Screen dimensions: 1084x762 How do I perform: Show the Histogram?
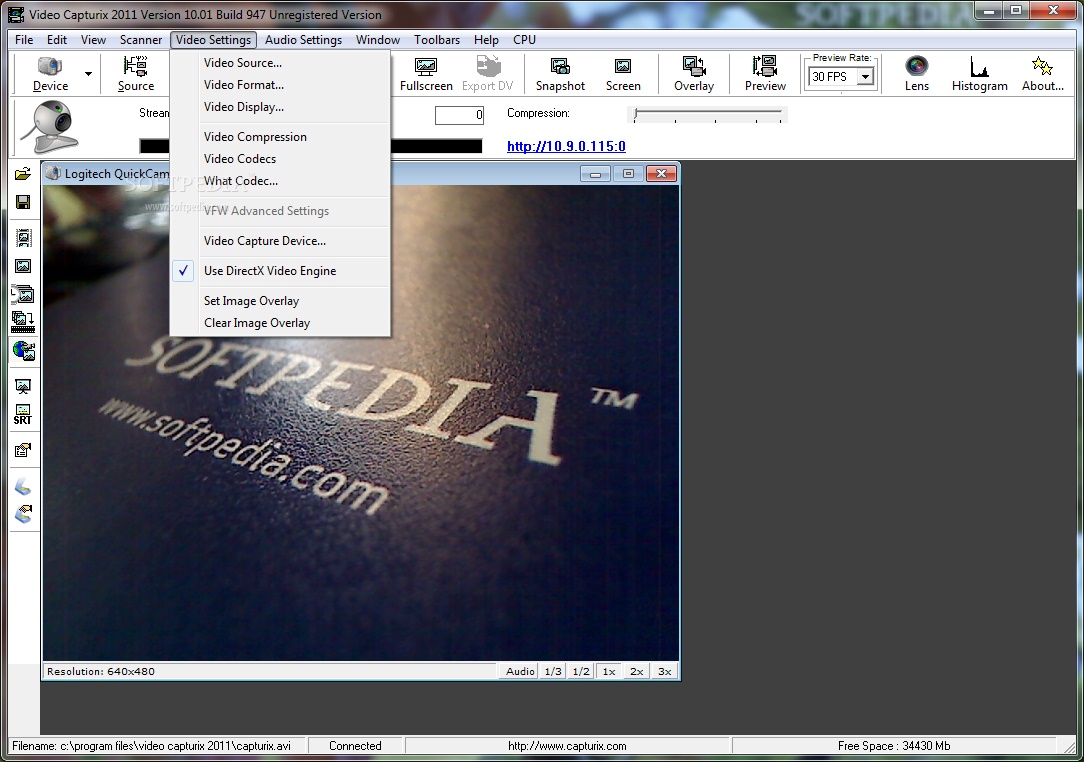click(979, 74)
